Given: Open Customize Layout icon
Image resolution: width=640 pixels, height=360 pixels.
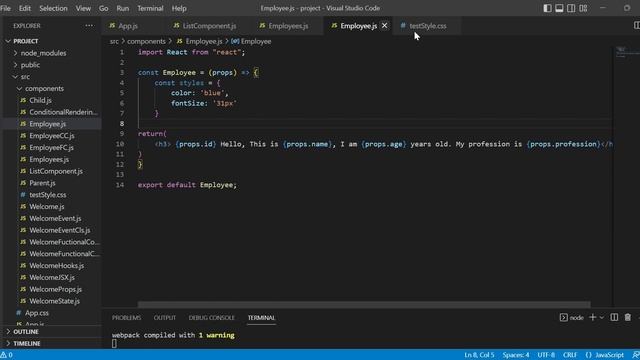Looking at the screenshot, I should (583, 8).
